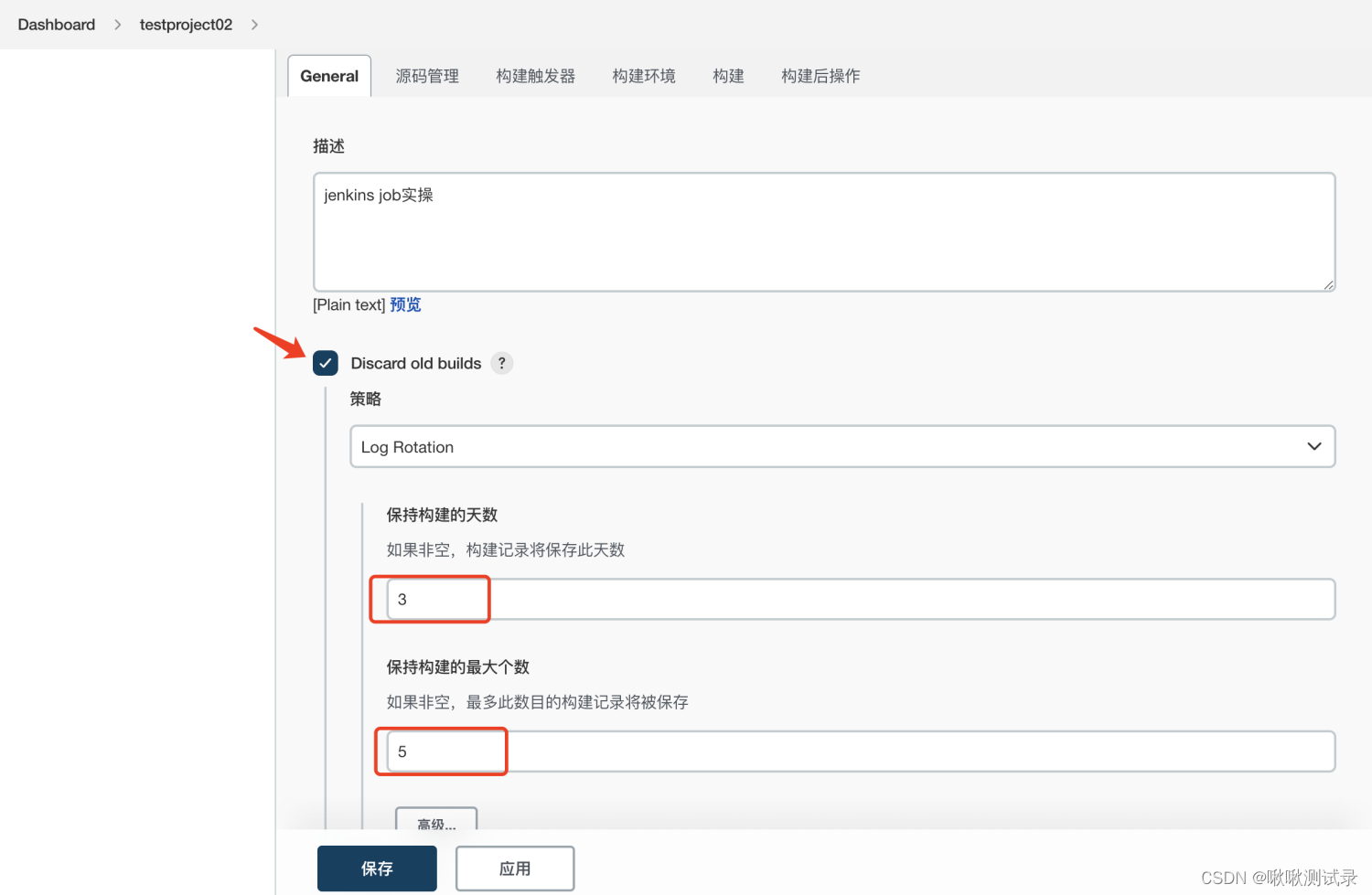Screen dimensions: 1372x895
Task: Focus the 描述 description text area
Action: tap(824, 232)
